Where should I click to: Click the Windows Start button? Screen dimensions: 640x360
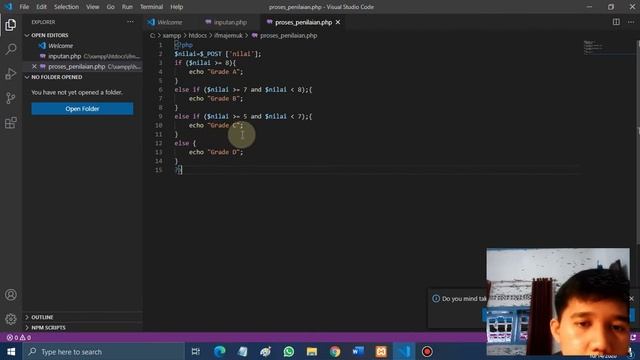pos(11,351)
